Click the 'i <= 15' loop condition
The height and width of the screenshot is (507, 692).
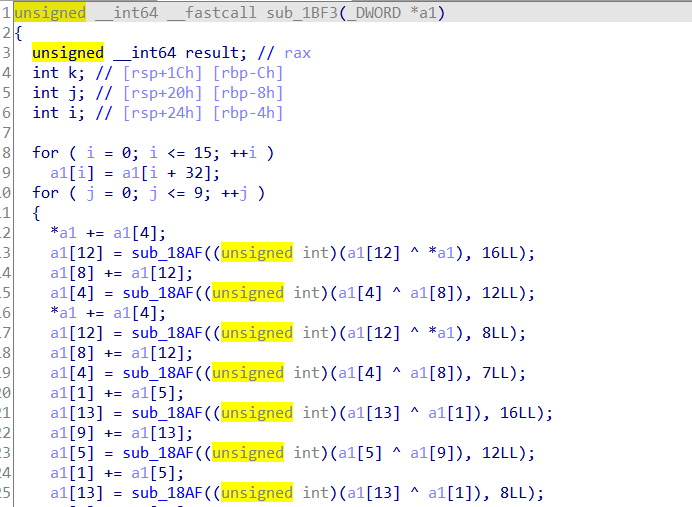(184, 153)
